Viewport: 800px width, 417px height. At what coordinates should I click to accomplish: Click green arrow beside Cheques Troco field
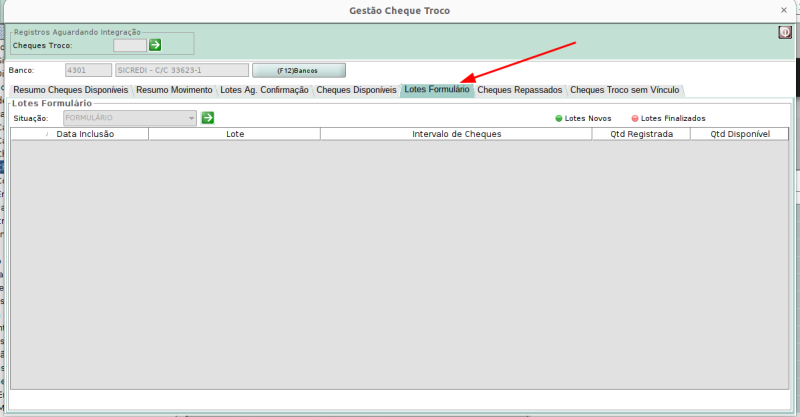(x=155, y=45)
